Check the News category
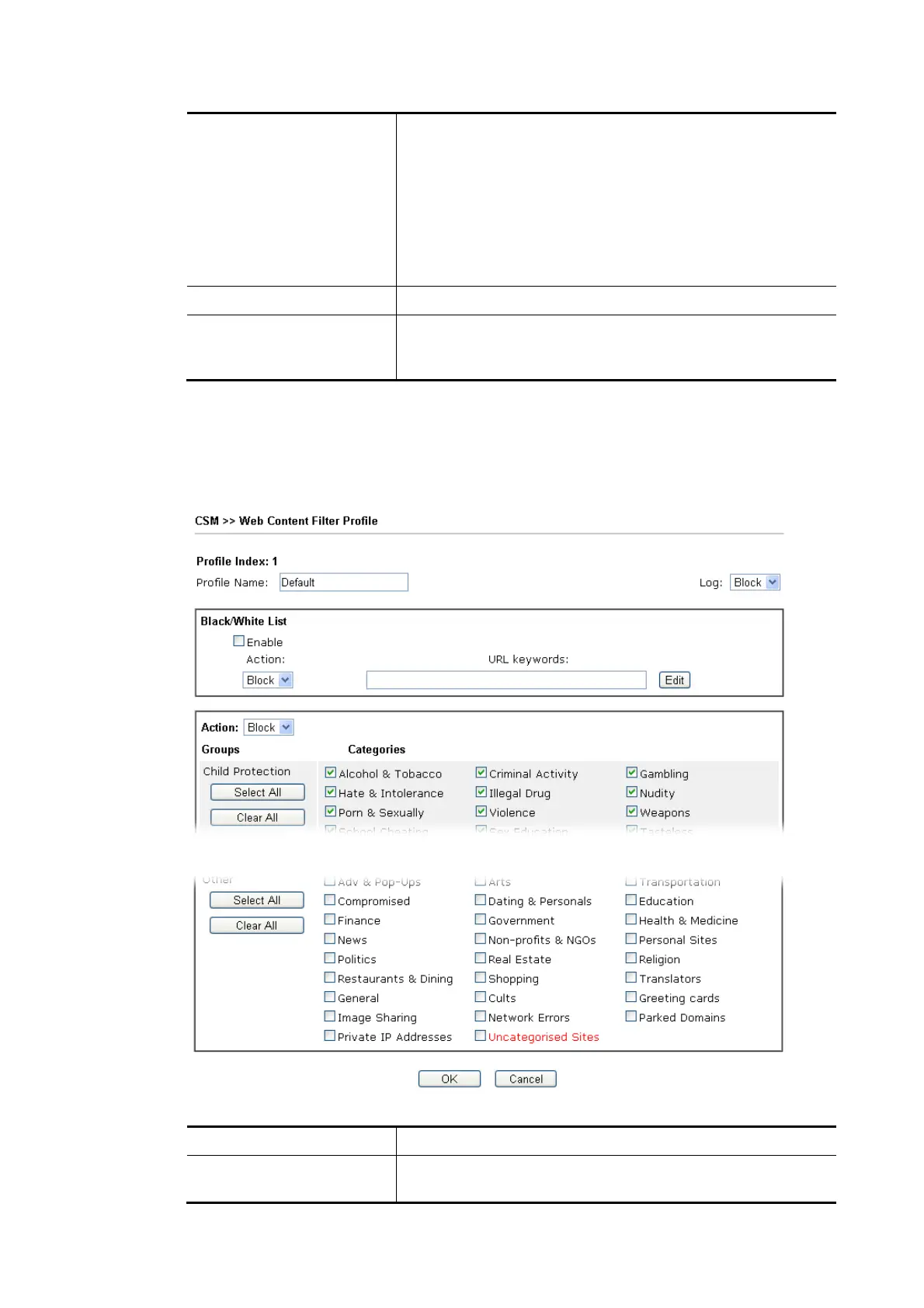This screenshot has width=924, height=1308. [330, 939]
